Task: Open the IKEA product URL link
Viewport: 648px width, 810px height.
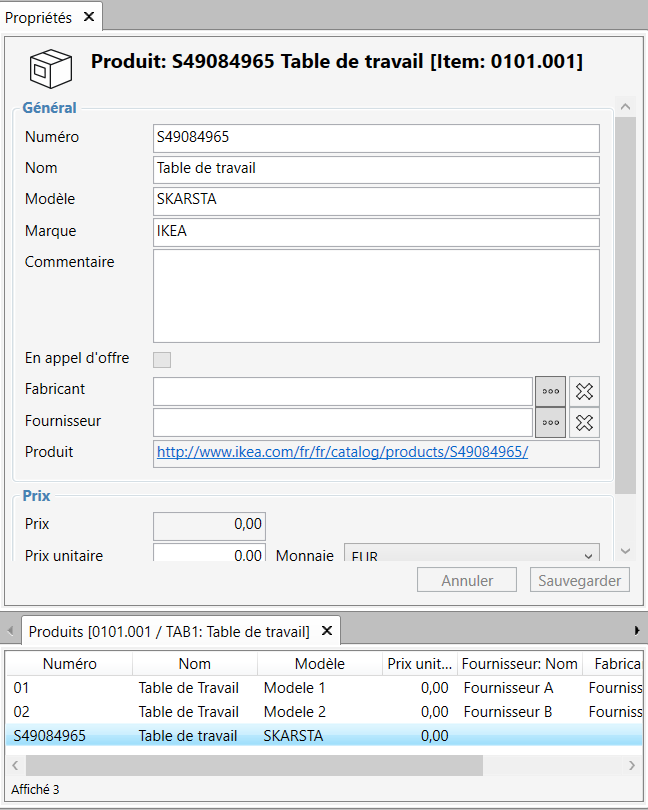Action: tap(342, 452)
